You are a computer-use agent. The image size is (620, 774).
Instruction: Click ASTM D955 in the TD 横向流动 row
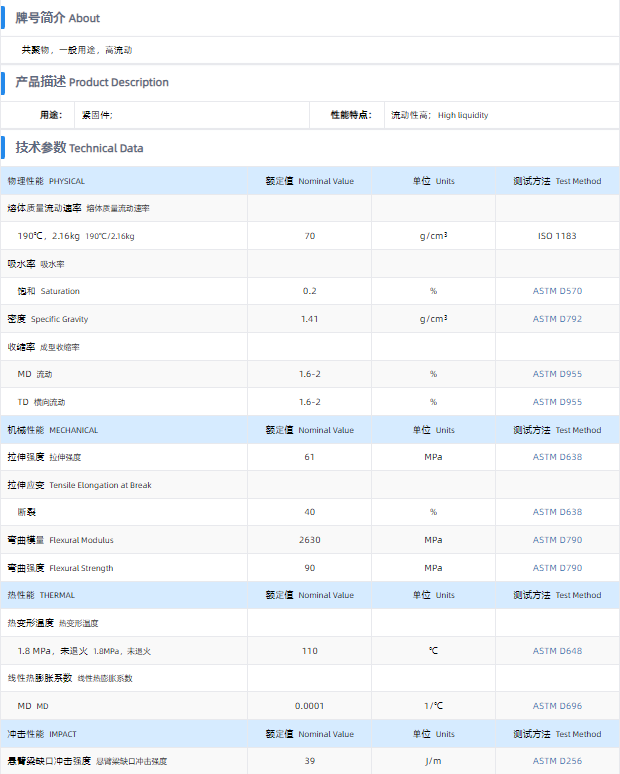point(557,402)
